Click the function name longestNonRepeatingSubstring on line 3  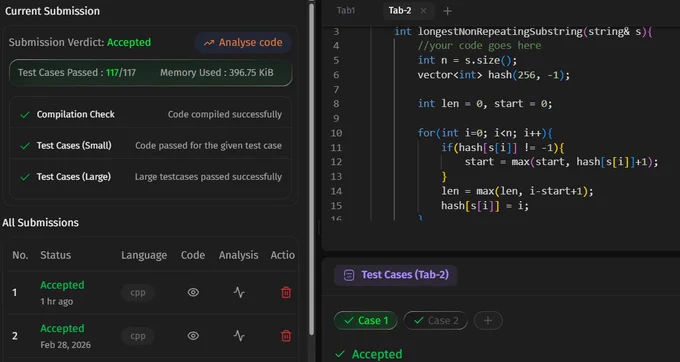click(x=500, y=32)
